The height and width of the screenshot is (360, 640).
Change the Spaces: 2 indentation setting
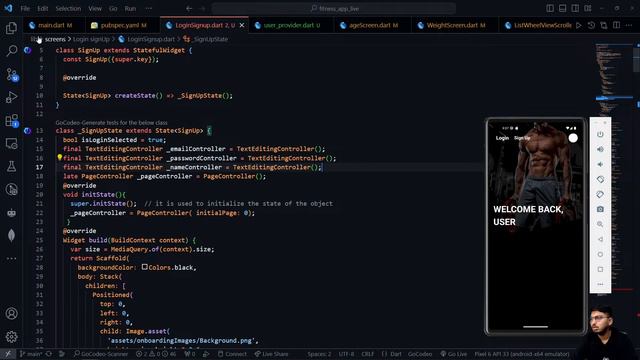point(319,354)
